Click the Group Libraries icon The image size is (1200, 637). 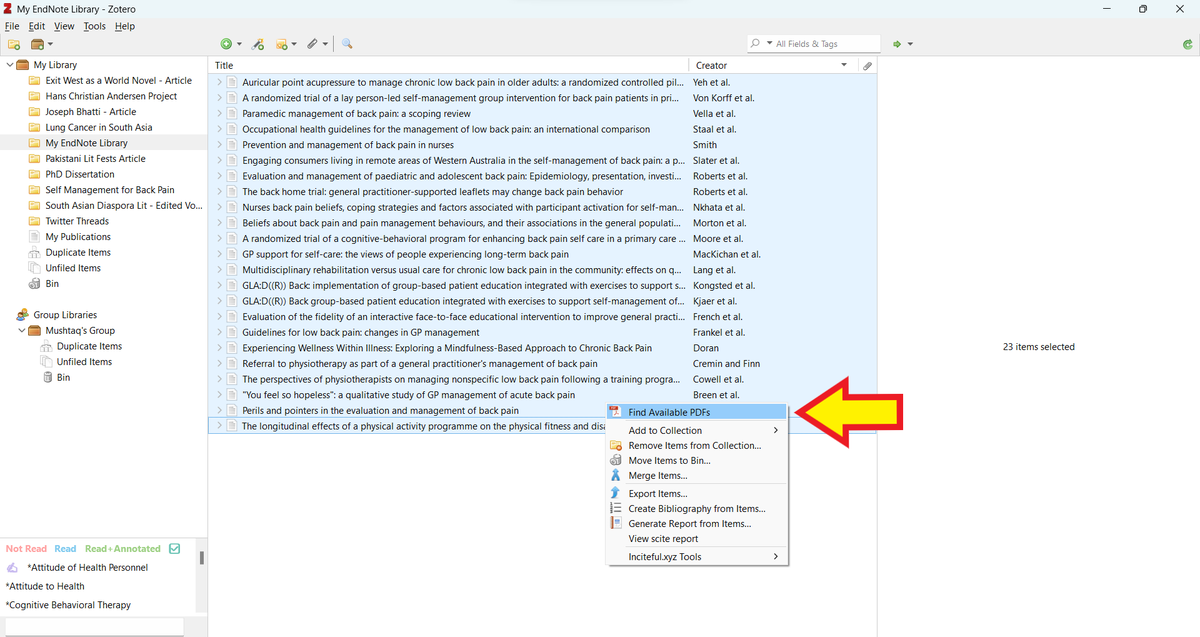point(23,314)
